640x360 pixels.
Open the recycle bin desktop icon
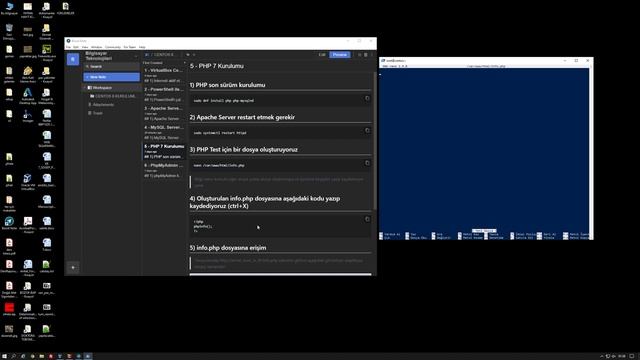pyautogui.click(x=9, y=31)
